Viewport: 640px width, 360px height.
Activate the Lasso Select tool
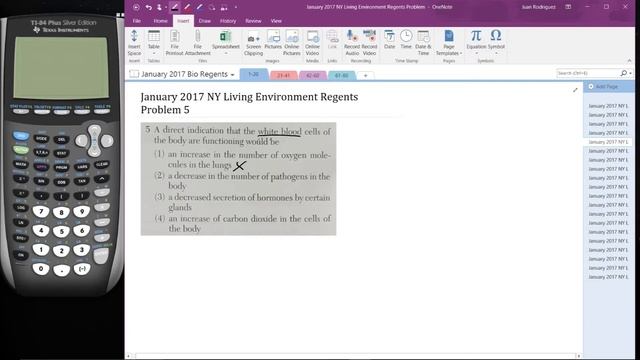click(x=212, y=7)
